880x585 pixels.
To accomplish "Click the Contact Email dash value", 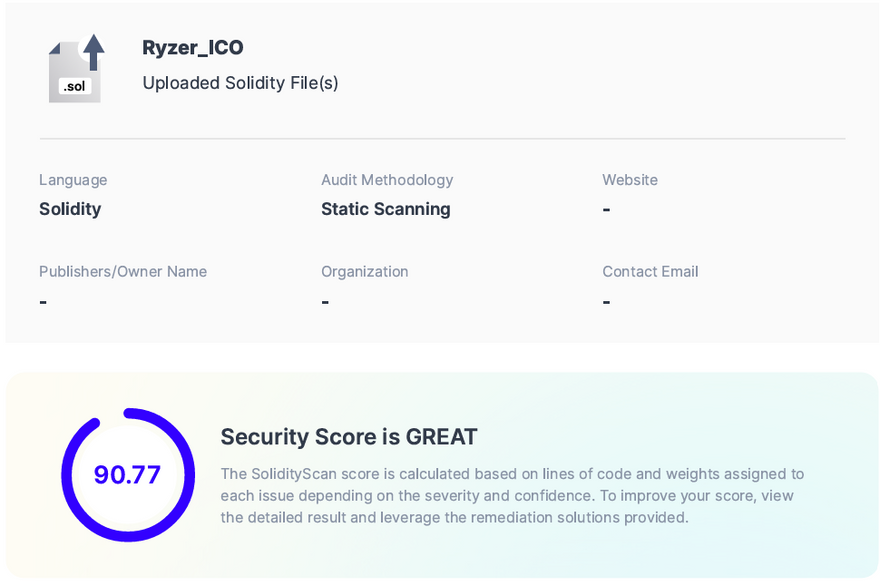I will (x=607, y=302).
